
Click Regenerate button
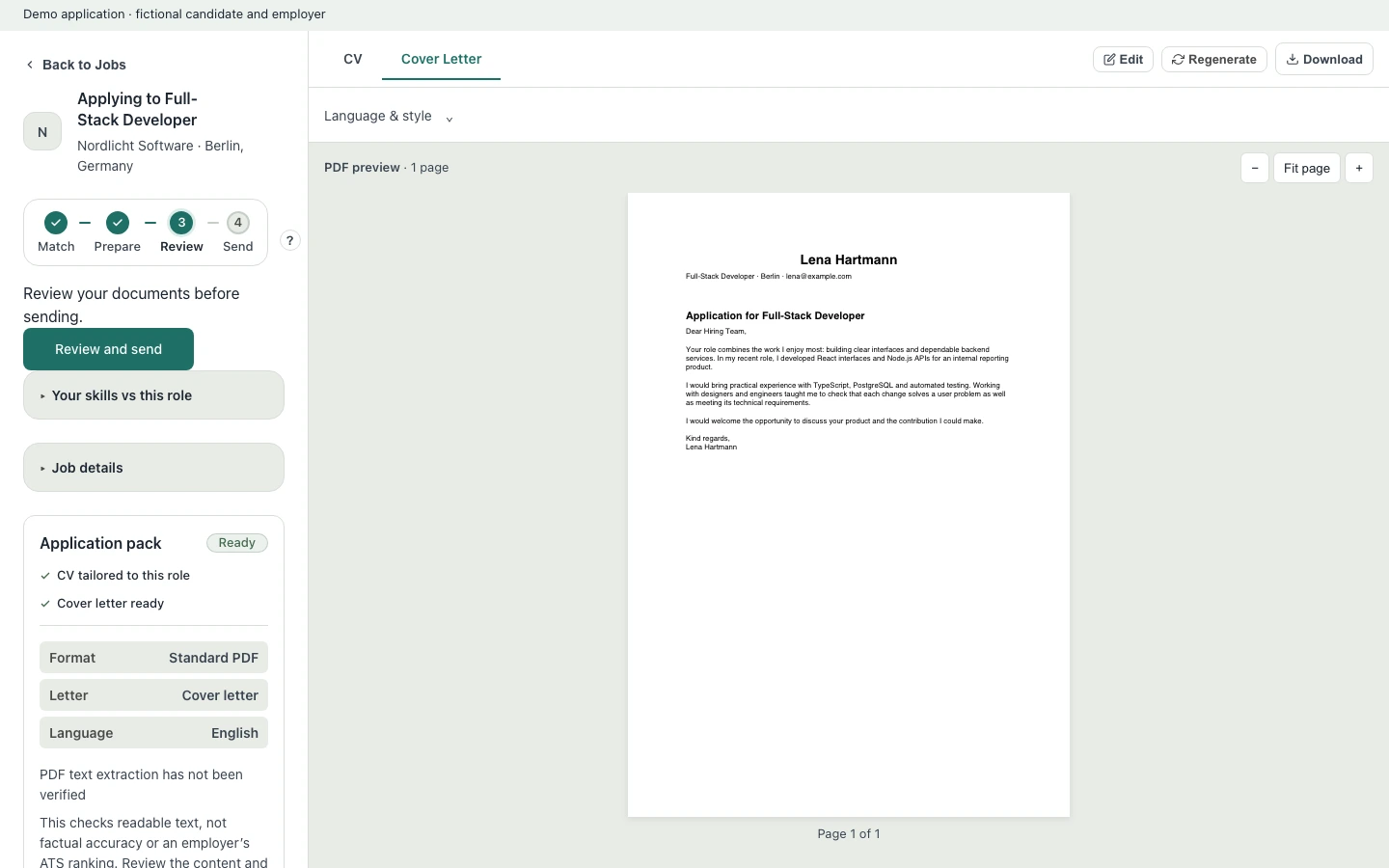coord(1213,59)
